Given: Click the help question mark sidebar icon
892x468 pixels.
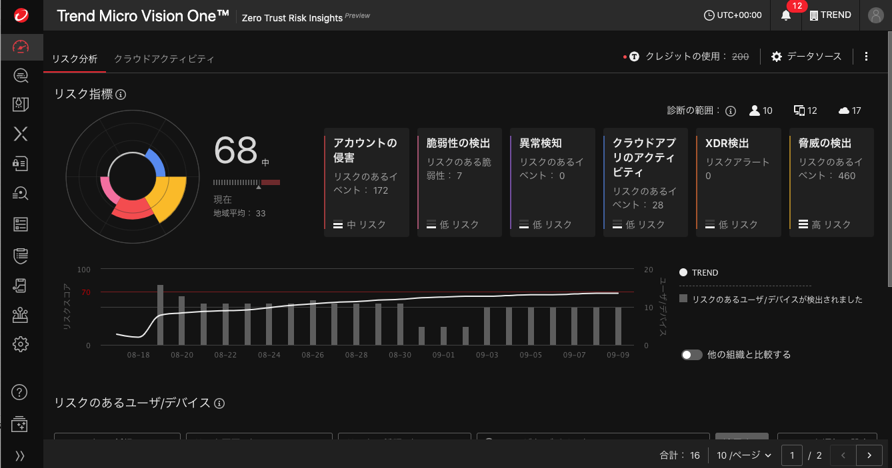Looking at the screenshot, I should pos(20,392).
